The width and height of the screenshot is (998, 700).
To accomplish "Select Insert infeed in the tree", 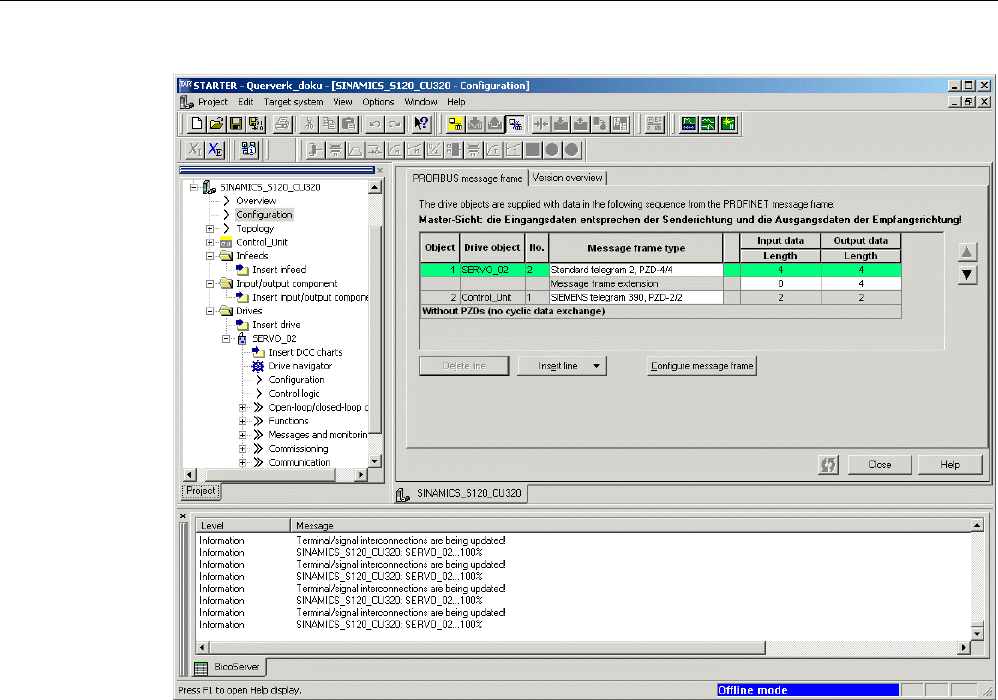I will [279, 270].
